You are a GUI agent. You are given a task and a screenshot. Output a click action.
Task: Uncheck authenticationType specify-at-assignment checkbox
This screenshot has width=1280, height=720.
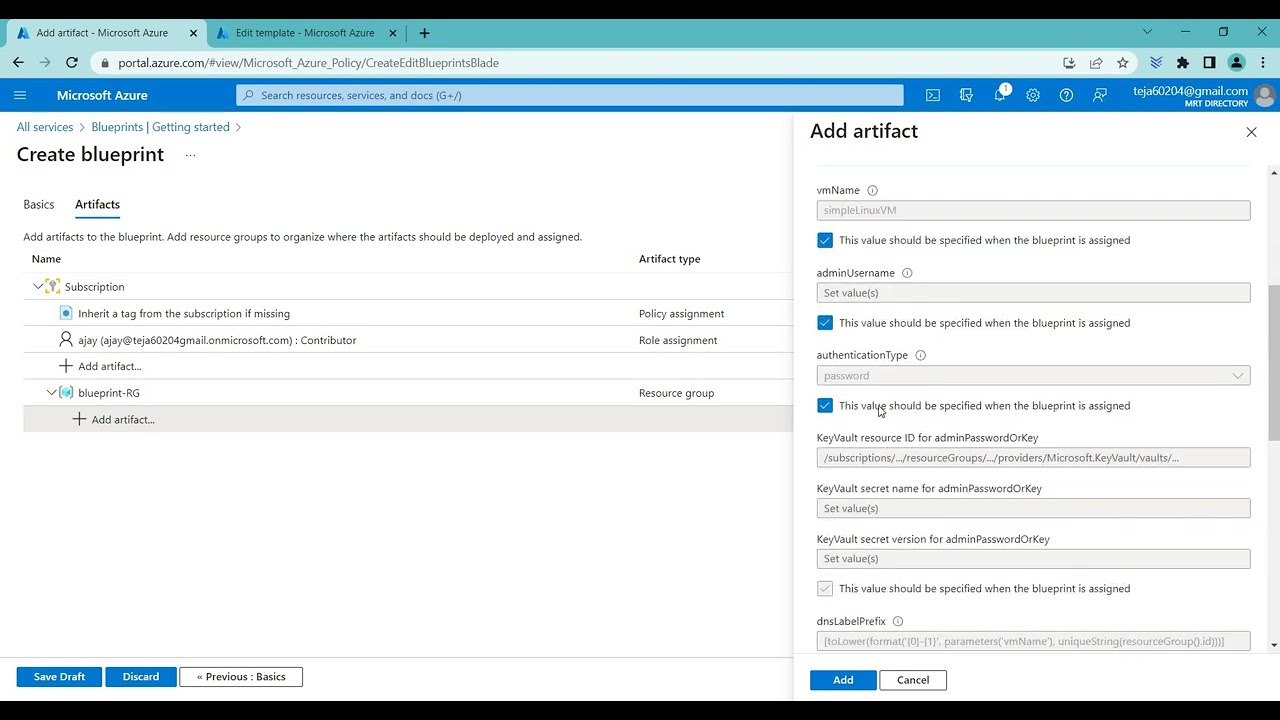point(825,406)
